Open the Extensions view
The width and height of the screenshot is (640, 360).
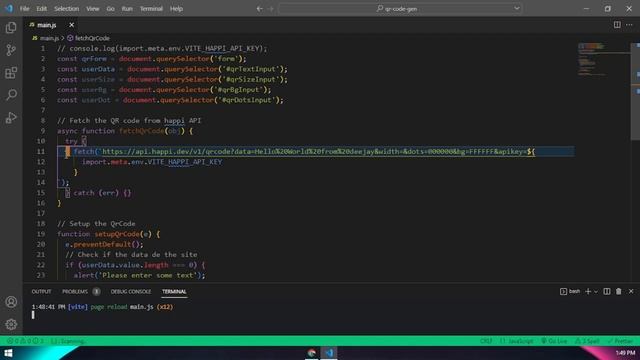pos(11,73)
